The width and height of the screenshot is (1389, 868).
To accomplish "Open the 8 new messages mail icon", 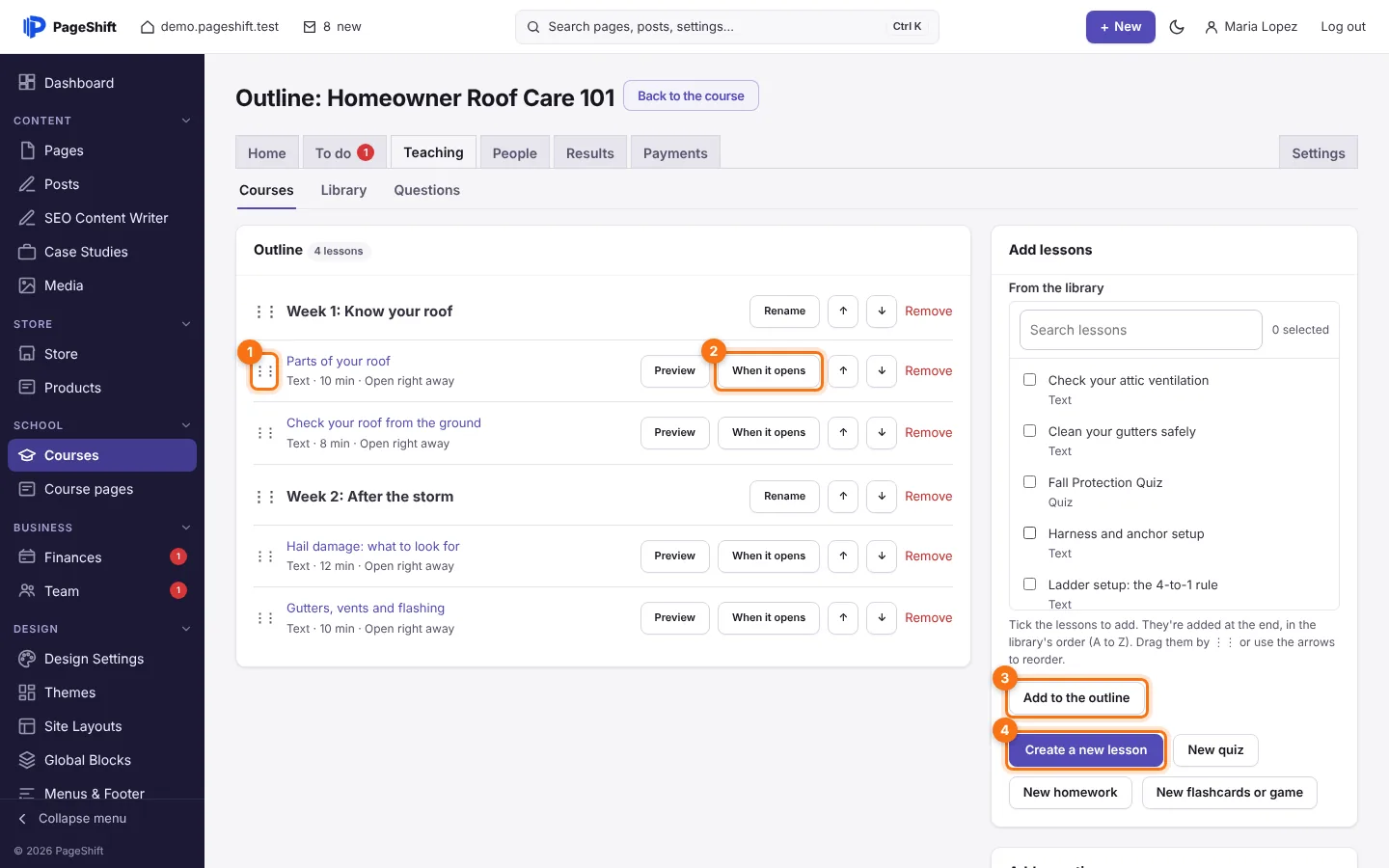I will pyautogui.click(x=310, y=27).
